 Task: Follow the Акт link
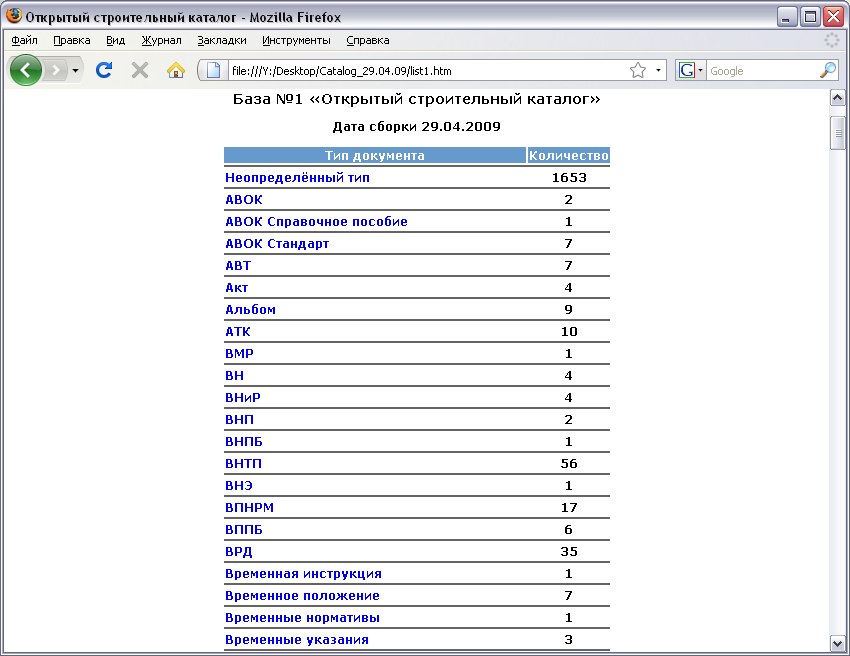click(236, 287)
